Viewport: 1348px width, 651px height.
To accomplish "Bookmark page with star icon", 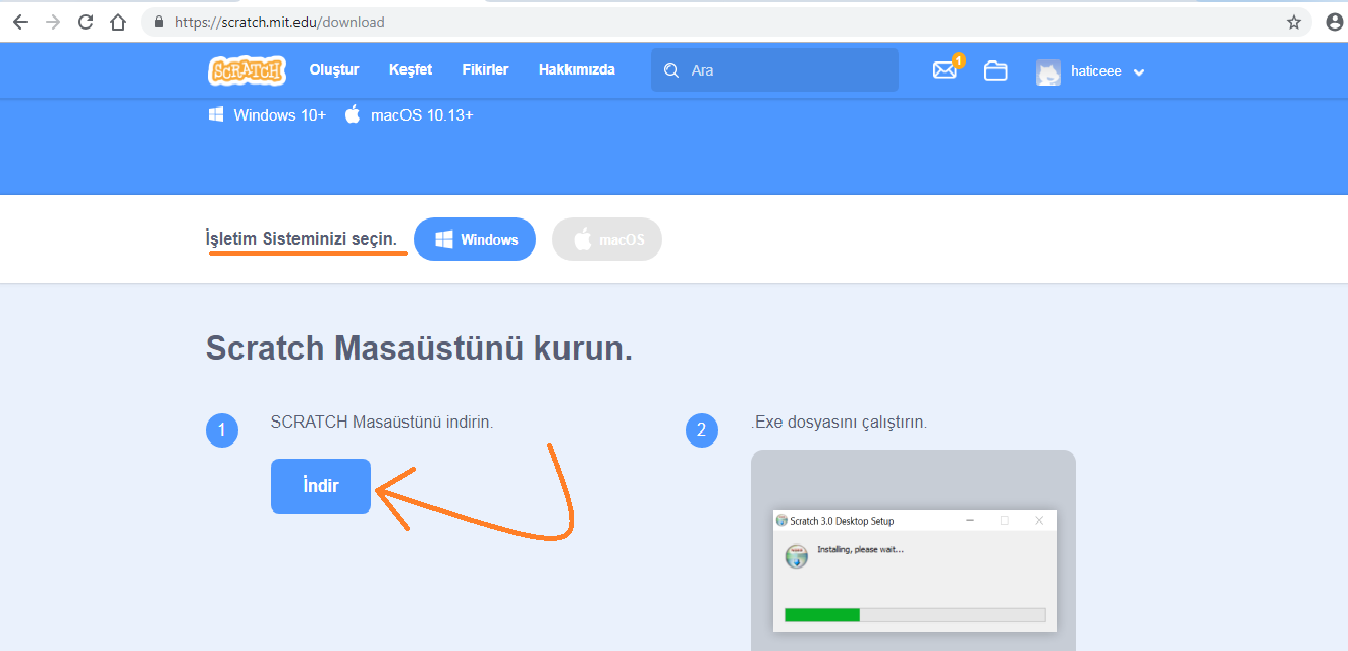I will tap(1294, 21).
